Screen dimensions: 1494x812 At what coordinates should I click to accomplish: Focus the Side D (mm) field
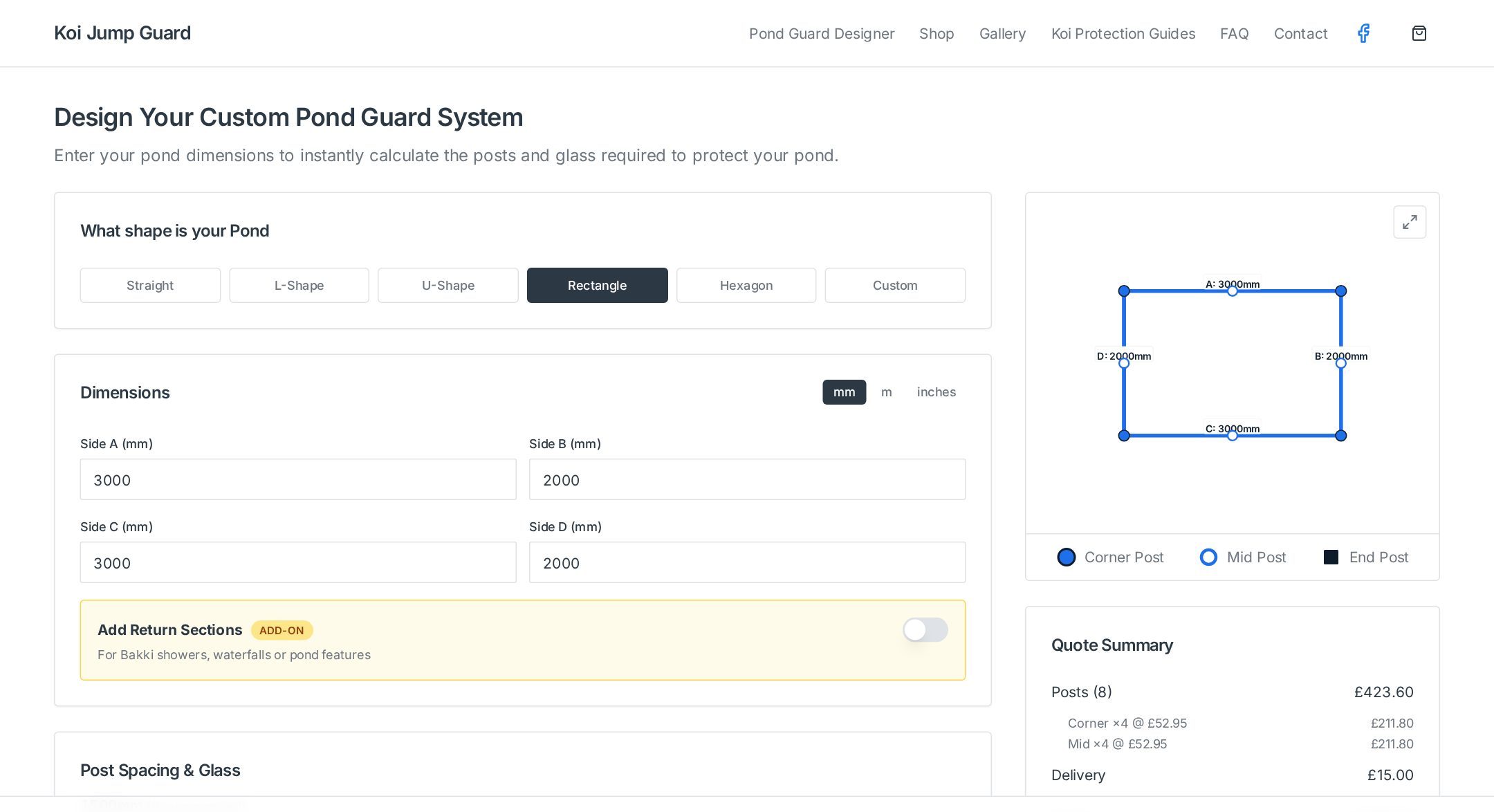(x=747, y=562)
